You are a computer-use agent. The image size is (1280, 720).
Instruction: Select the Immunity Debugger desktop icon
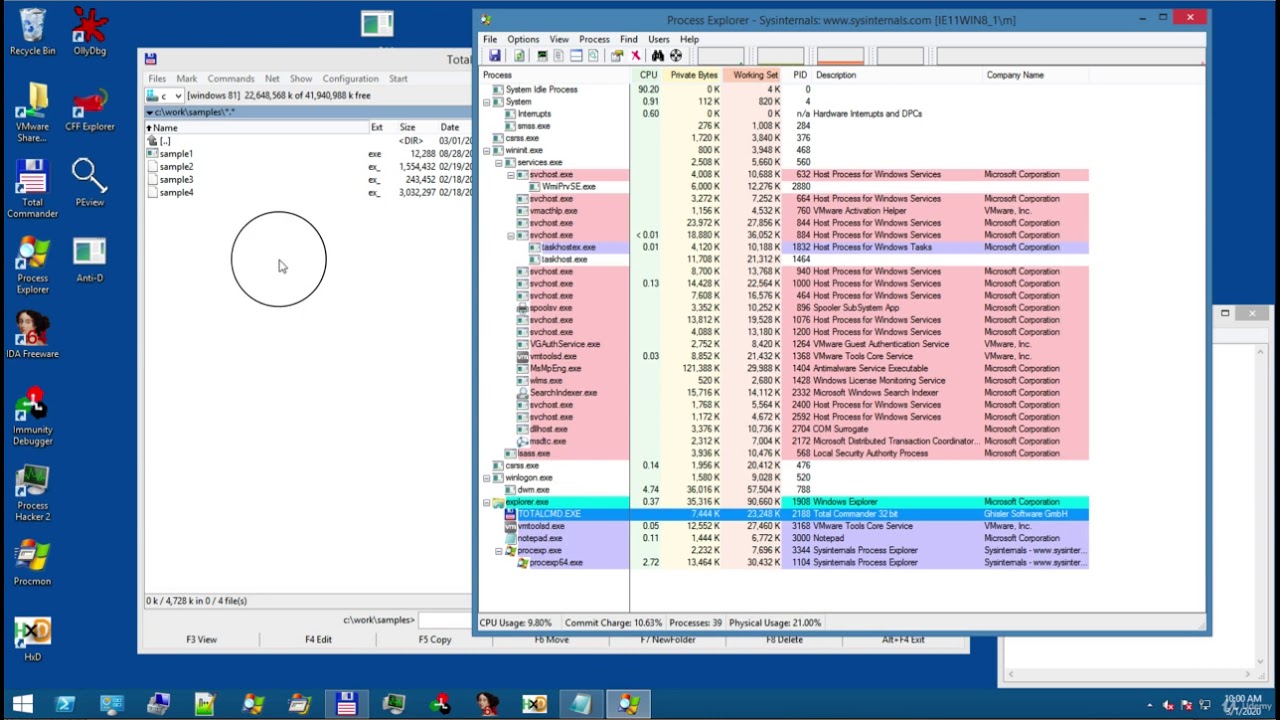[x=32, y=417]
